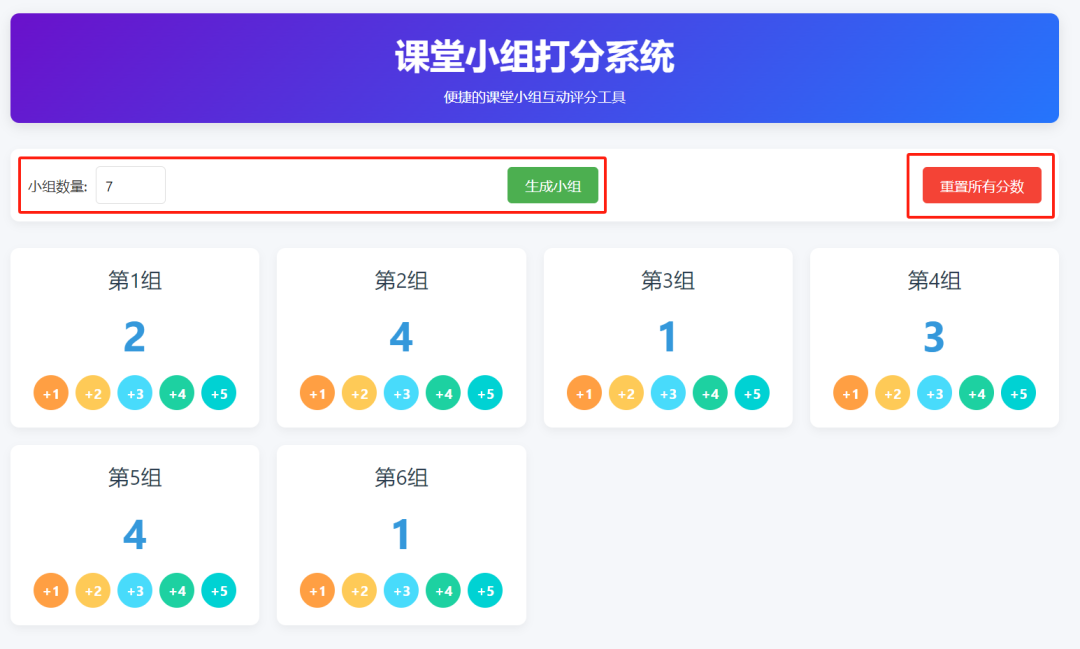
Task: Add 5 points to 第4组
Action: coord(1018,393)
